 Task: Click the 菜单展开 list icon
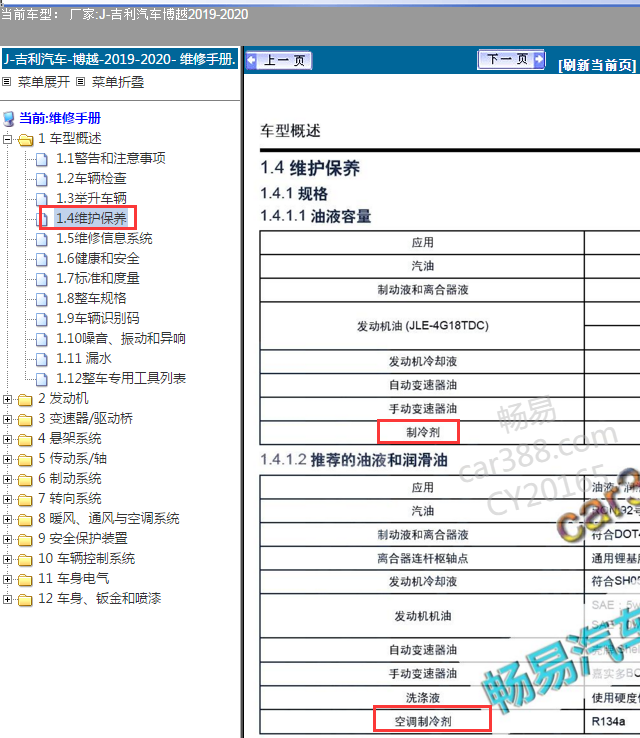coord(7,82)
